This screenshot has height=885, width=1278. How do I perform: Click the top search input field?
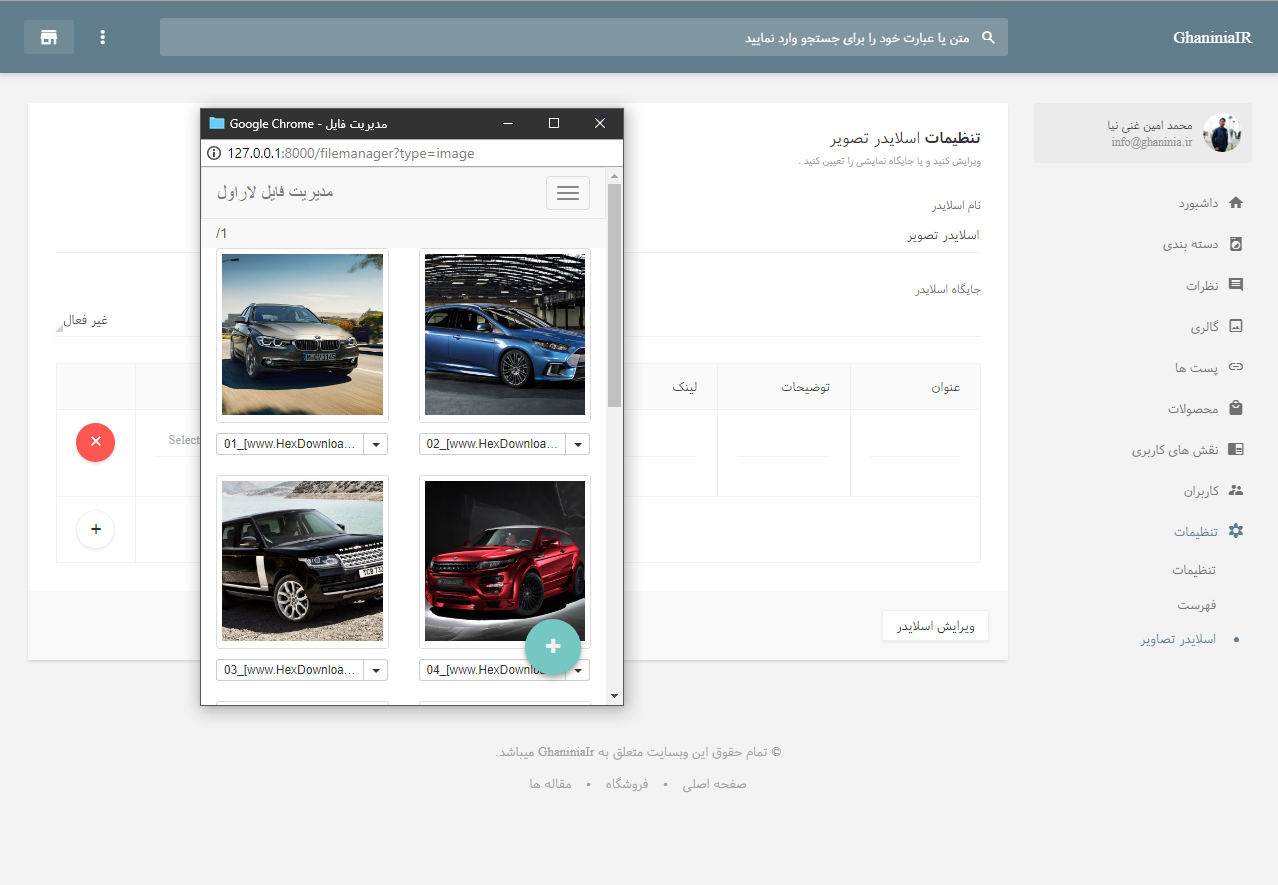[584, 37]
